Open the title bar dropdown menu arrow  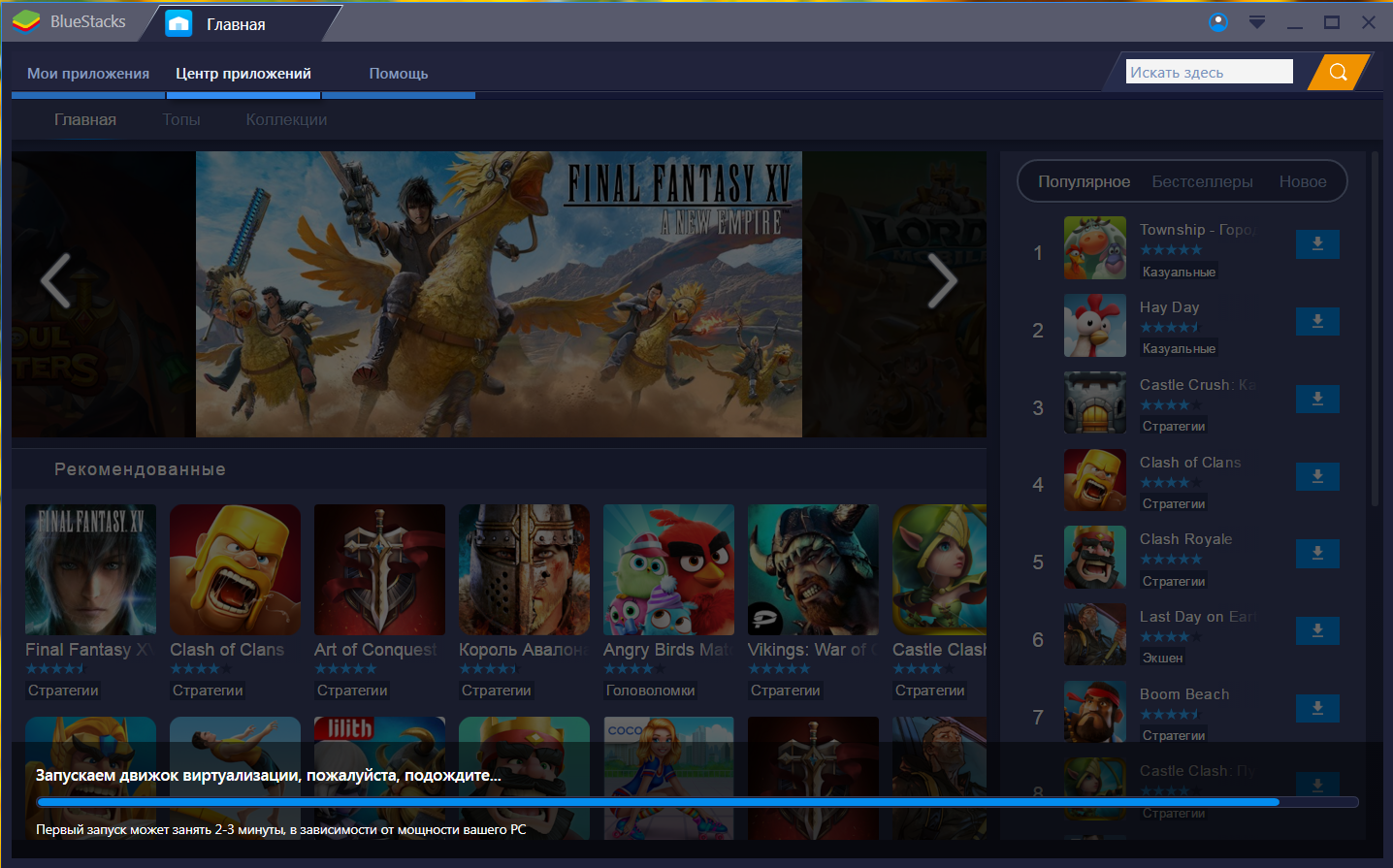[1257, 22]
